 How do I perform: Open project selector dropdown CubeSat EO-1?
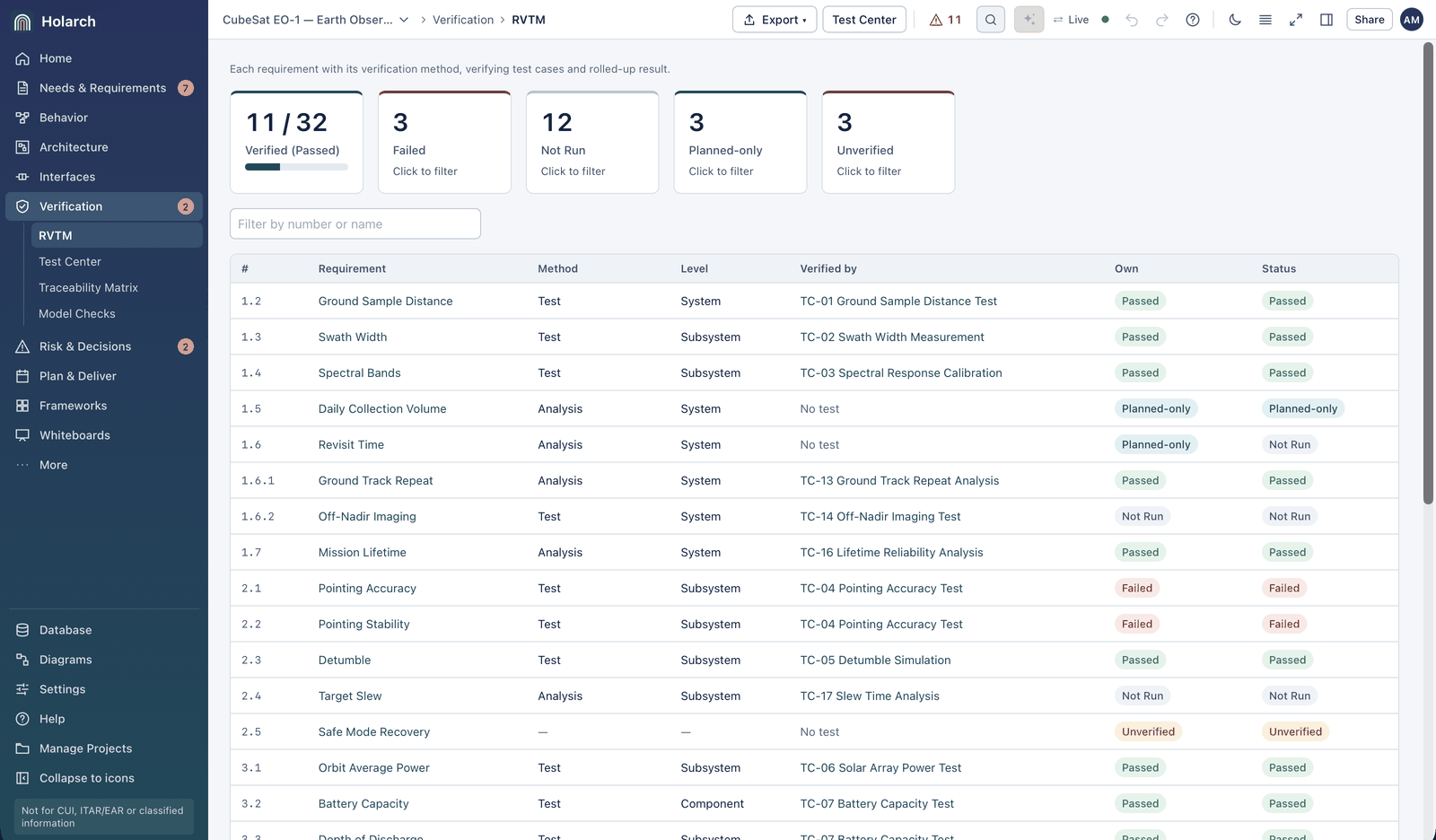(316, 20)
